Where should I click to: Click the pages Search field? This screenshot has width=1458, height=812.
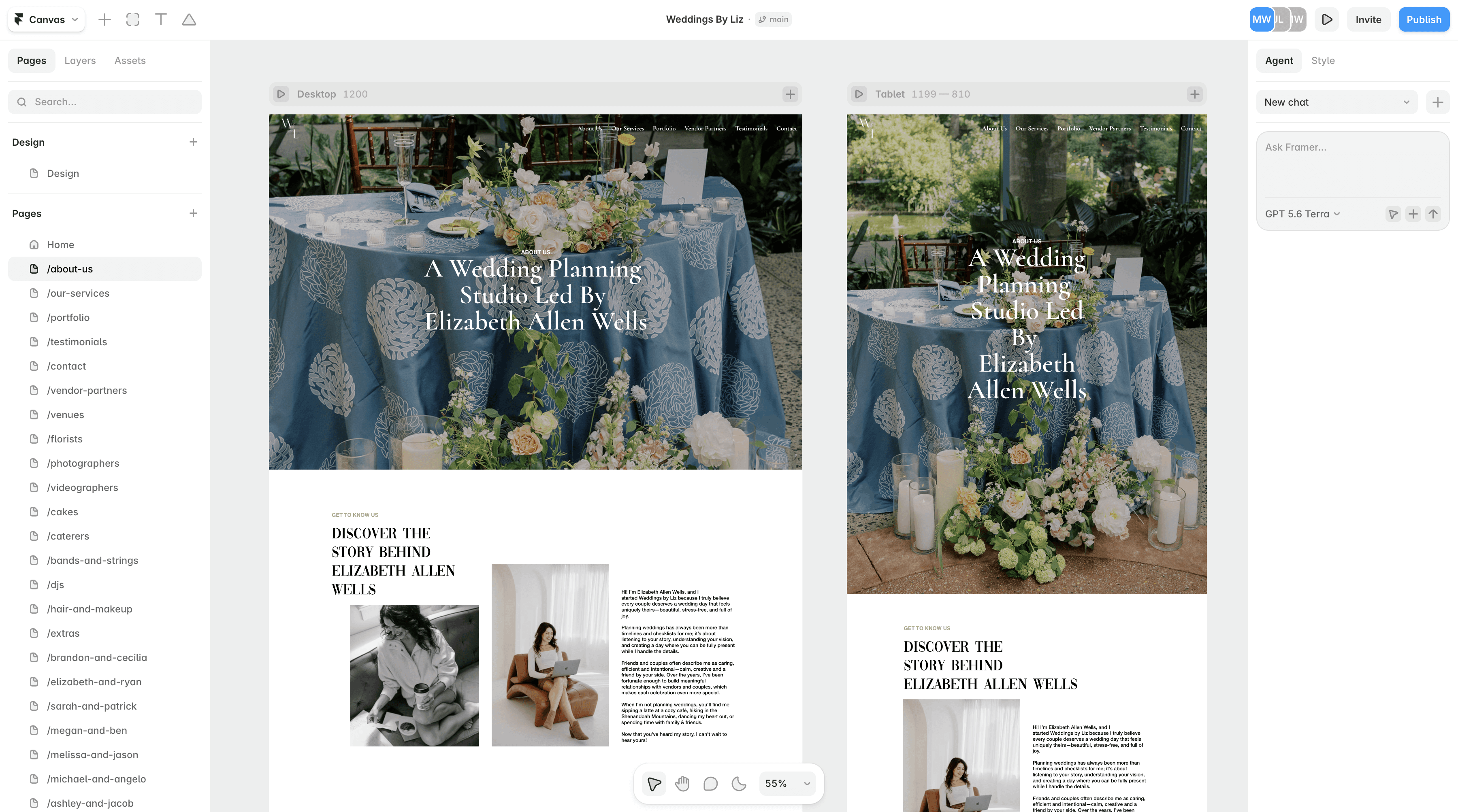click(x=105, y=102)
